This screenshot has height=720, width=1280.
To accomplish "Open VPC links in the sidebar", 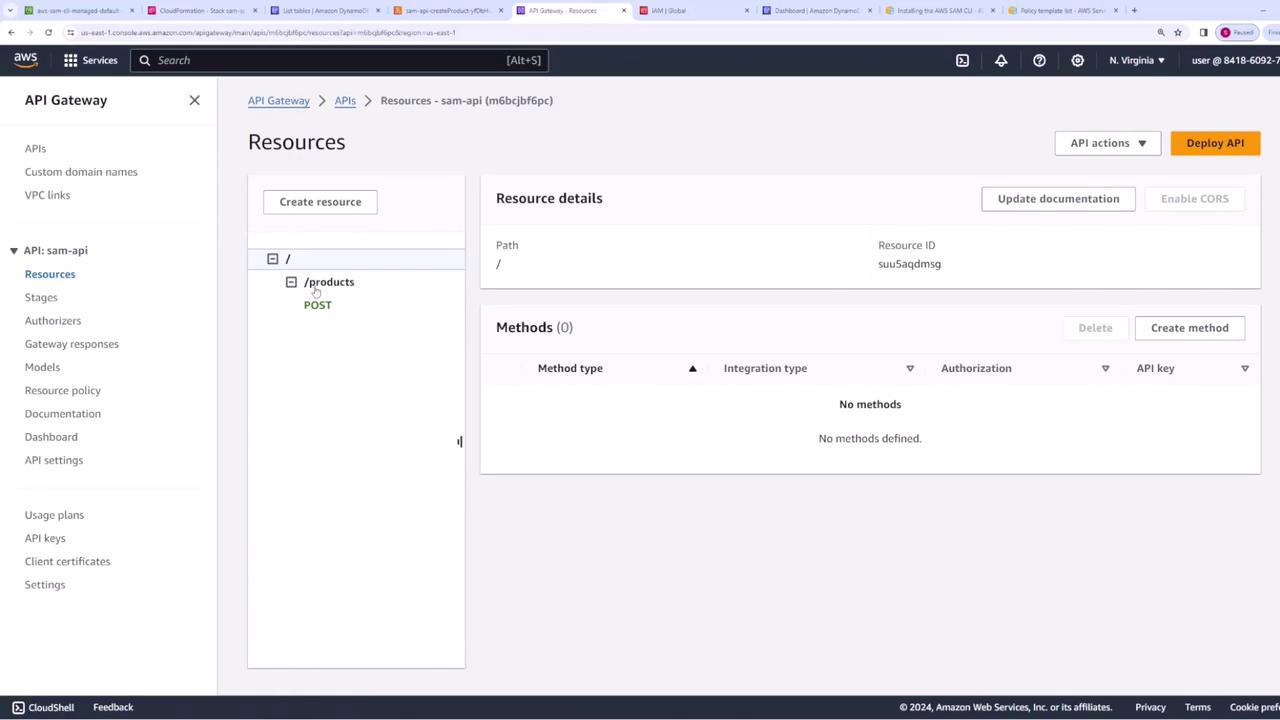I will [x=47, y=195].
